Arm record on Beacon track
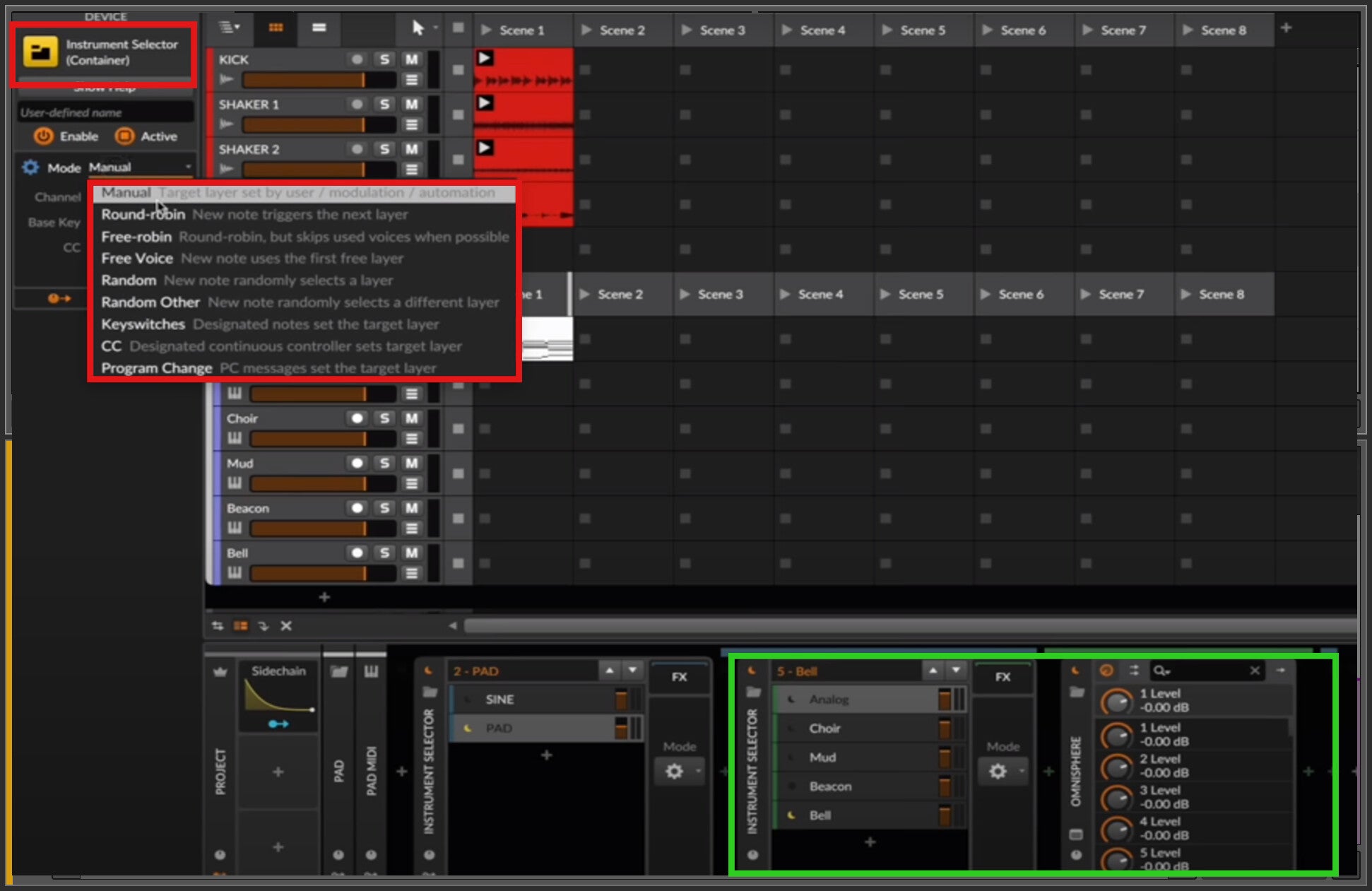 (357, 508)
